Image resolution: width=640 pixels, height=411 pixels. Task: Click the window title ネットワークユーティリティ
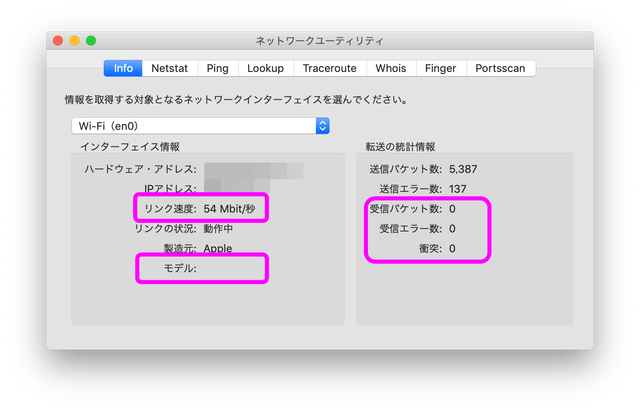(x=320, y=41)
